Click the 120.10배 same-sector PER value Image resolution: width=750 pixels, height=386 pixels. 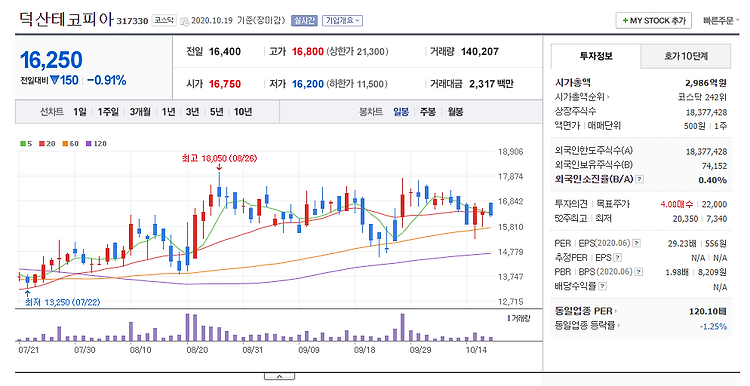coord(708,311)
